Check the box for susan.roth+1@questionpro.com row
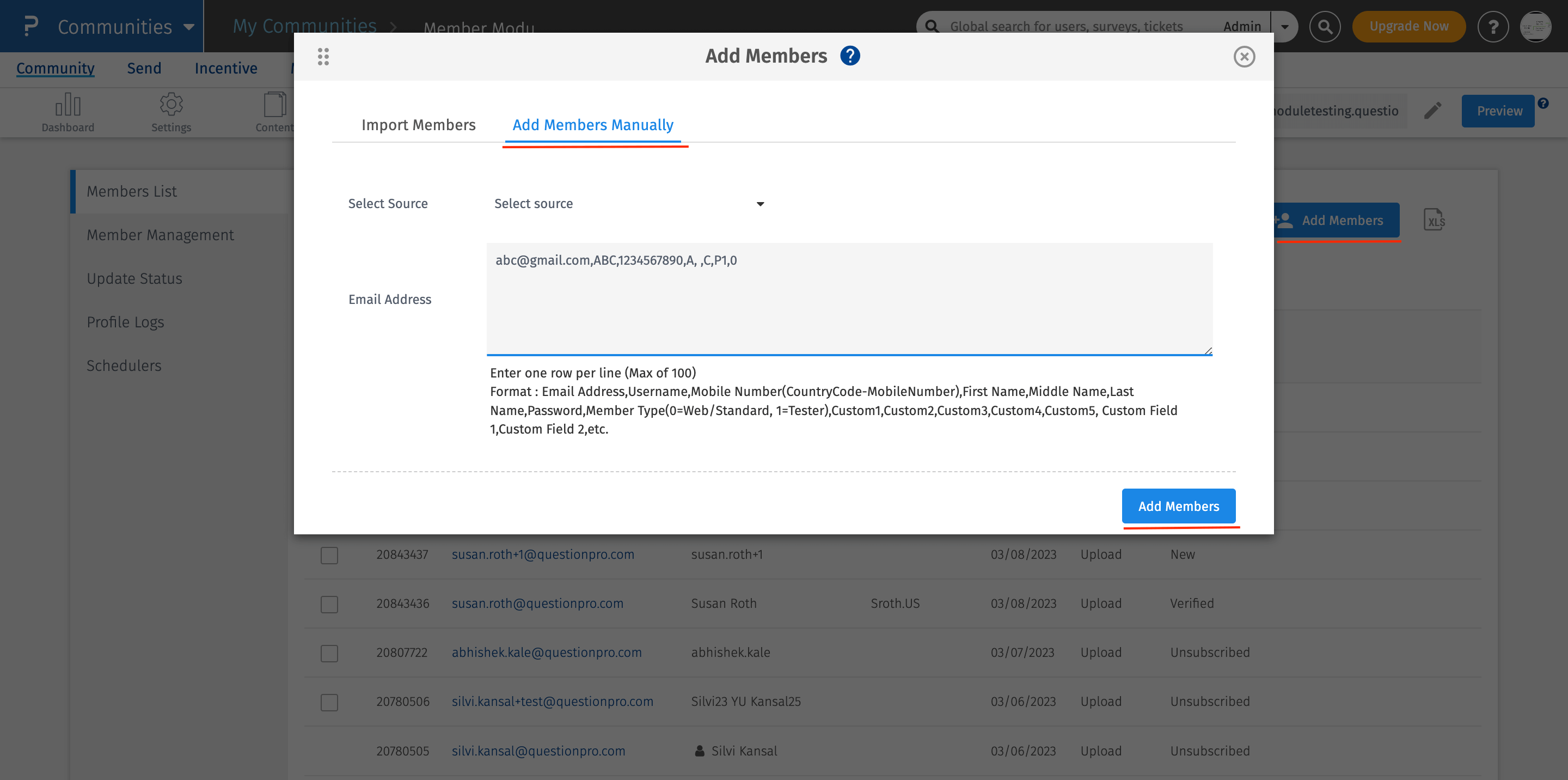This screenshot has height=780, width=1568. pyautogui.click(x=329, y=554)
